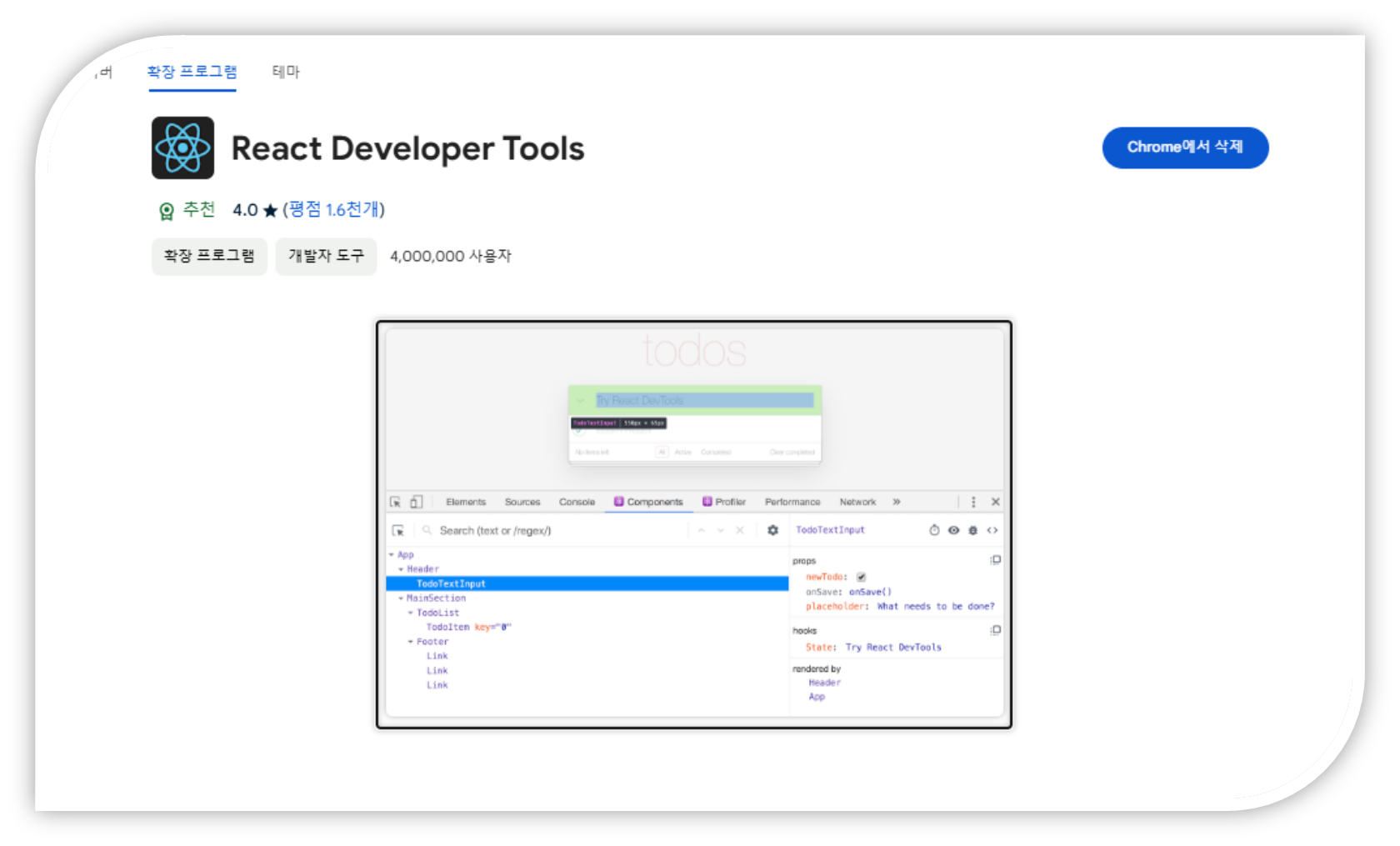Copy props with the props copy icon

[x=995, y=560]
